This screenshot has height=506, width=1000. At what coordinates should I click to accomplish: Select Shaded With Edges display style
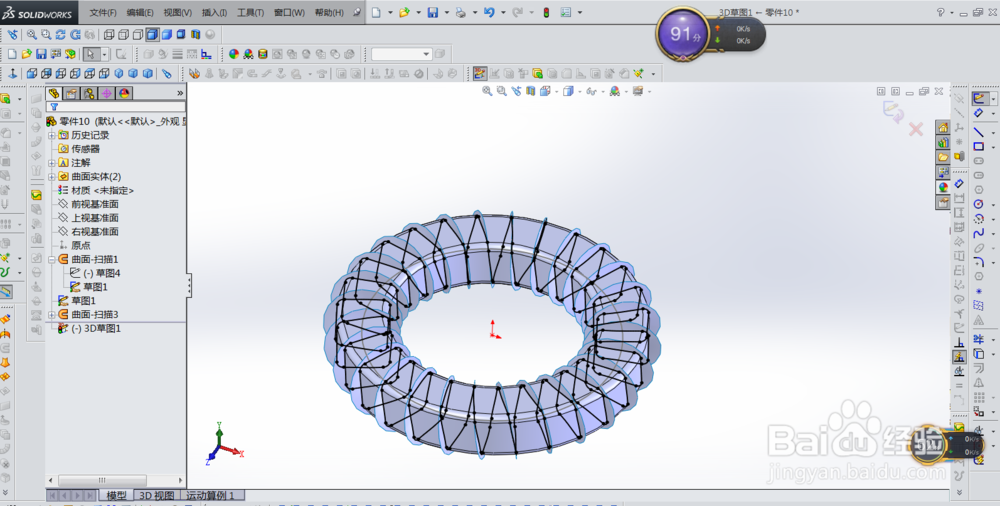(x=152, y=34)
